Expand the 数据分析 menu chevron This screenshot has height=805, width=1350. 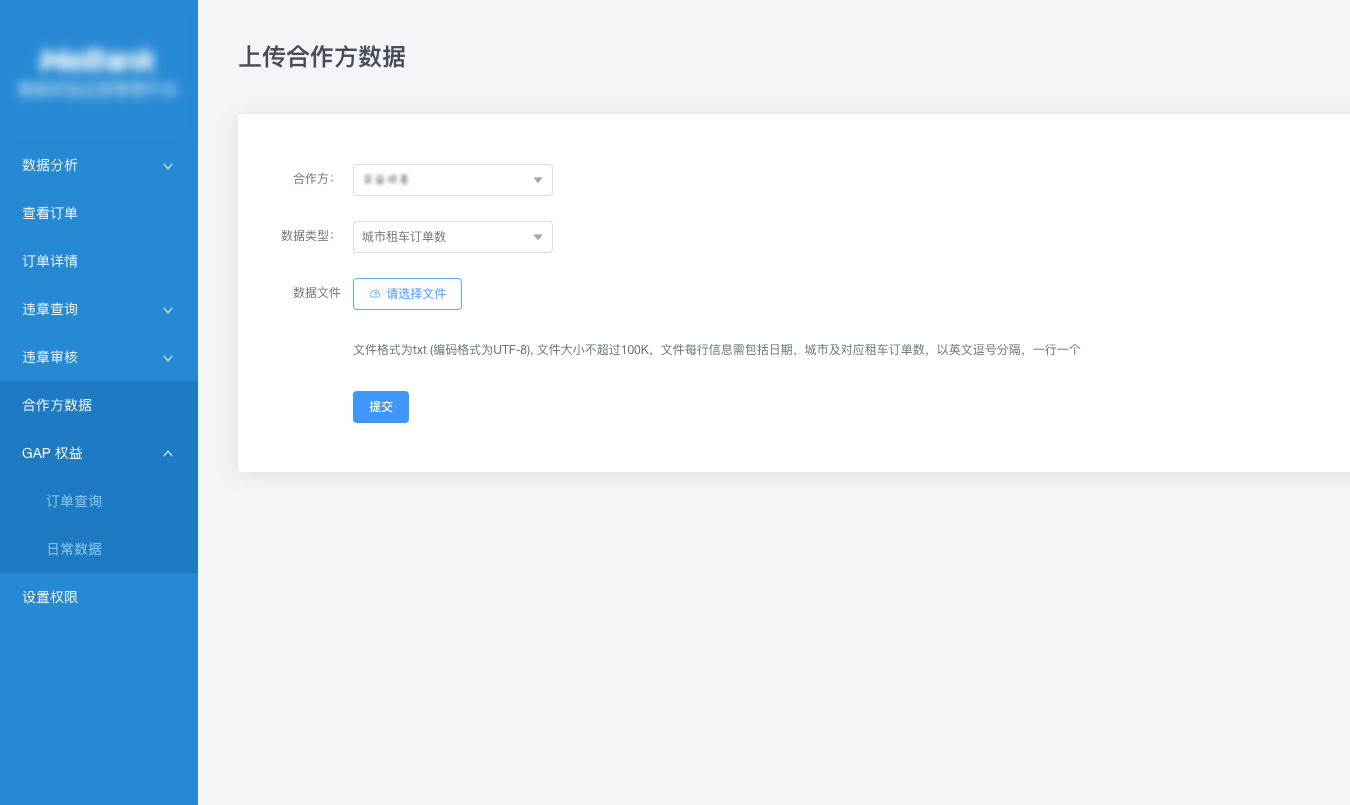(168, 166)
